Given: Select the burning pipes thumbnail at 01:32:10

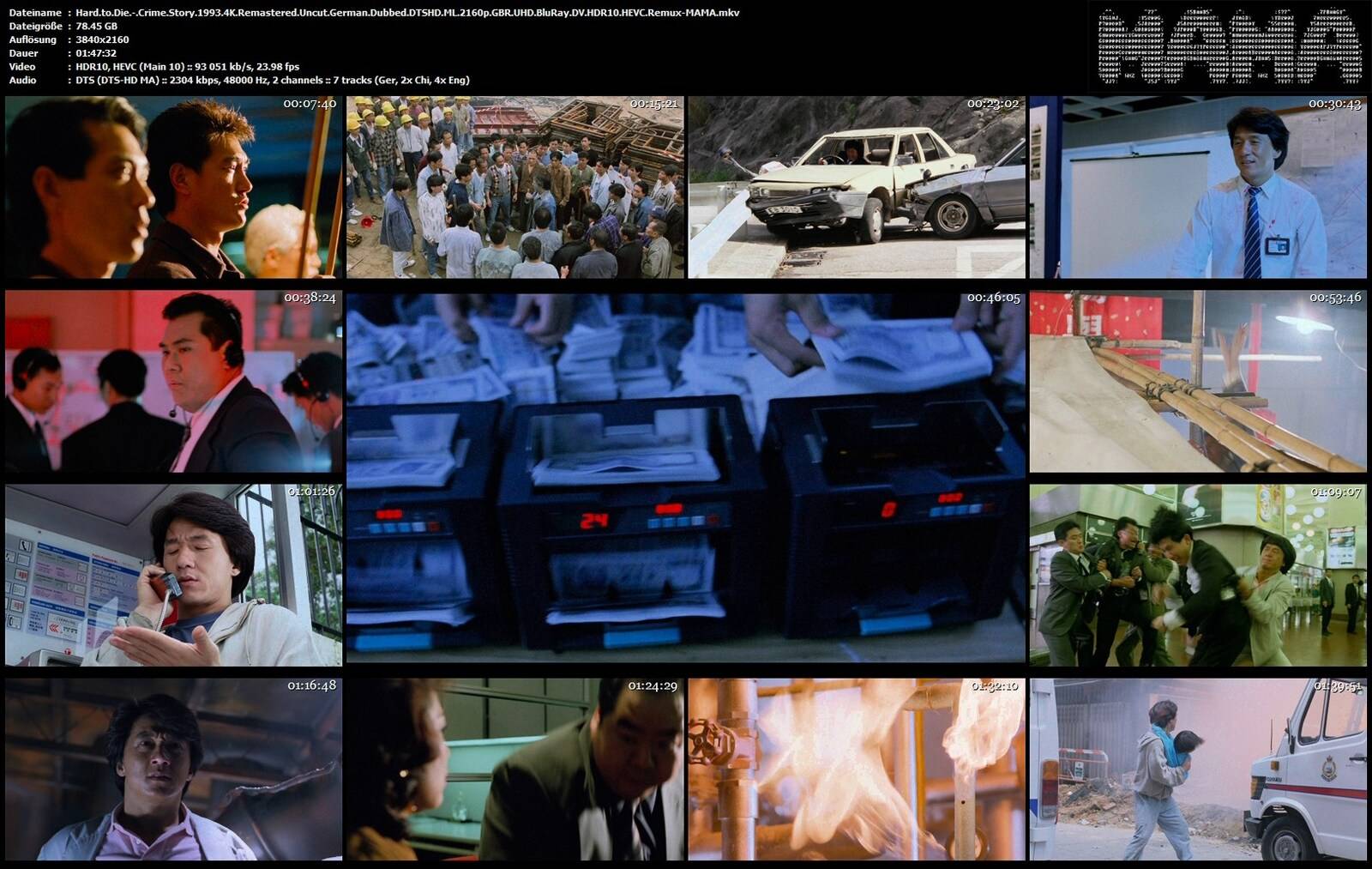Looking at the screenshot, I should 857,769.
